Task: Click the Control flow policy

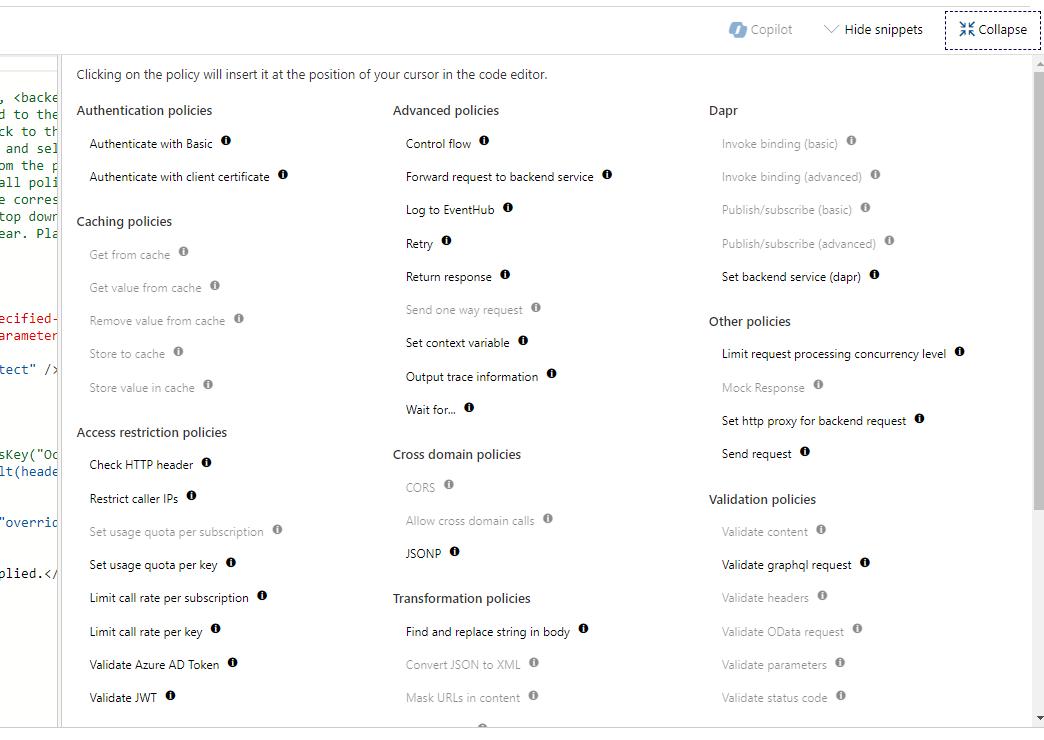Action: pos(437,143)
